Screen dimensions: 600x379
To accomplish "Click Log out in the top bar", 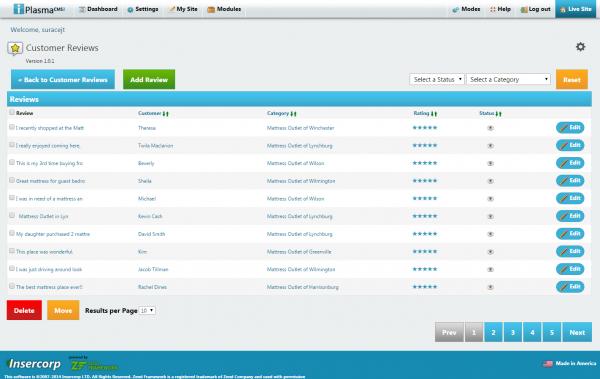I will point(536,9).
